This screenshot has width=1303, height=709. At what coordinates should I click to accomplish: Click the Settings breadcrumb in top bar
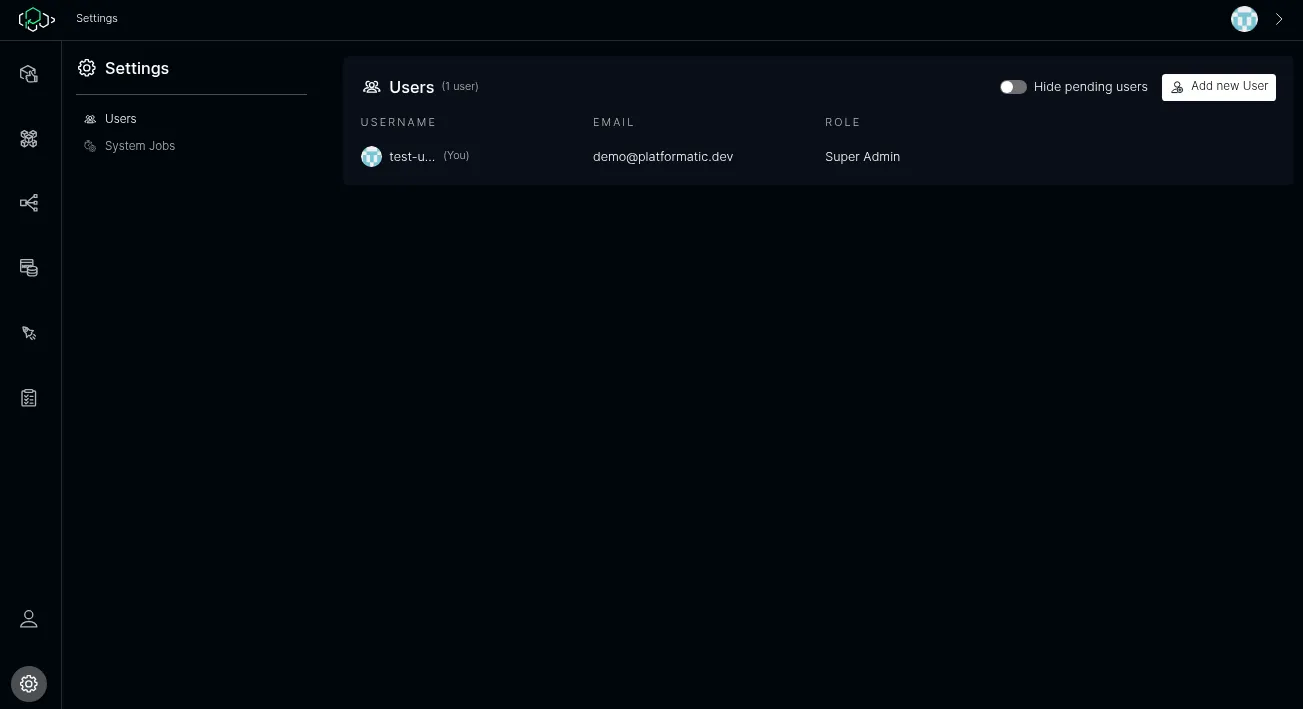click(97, 19)
